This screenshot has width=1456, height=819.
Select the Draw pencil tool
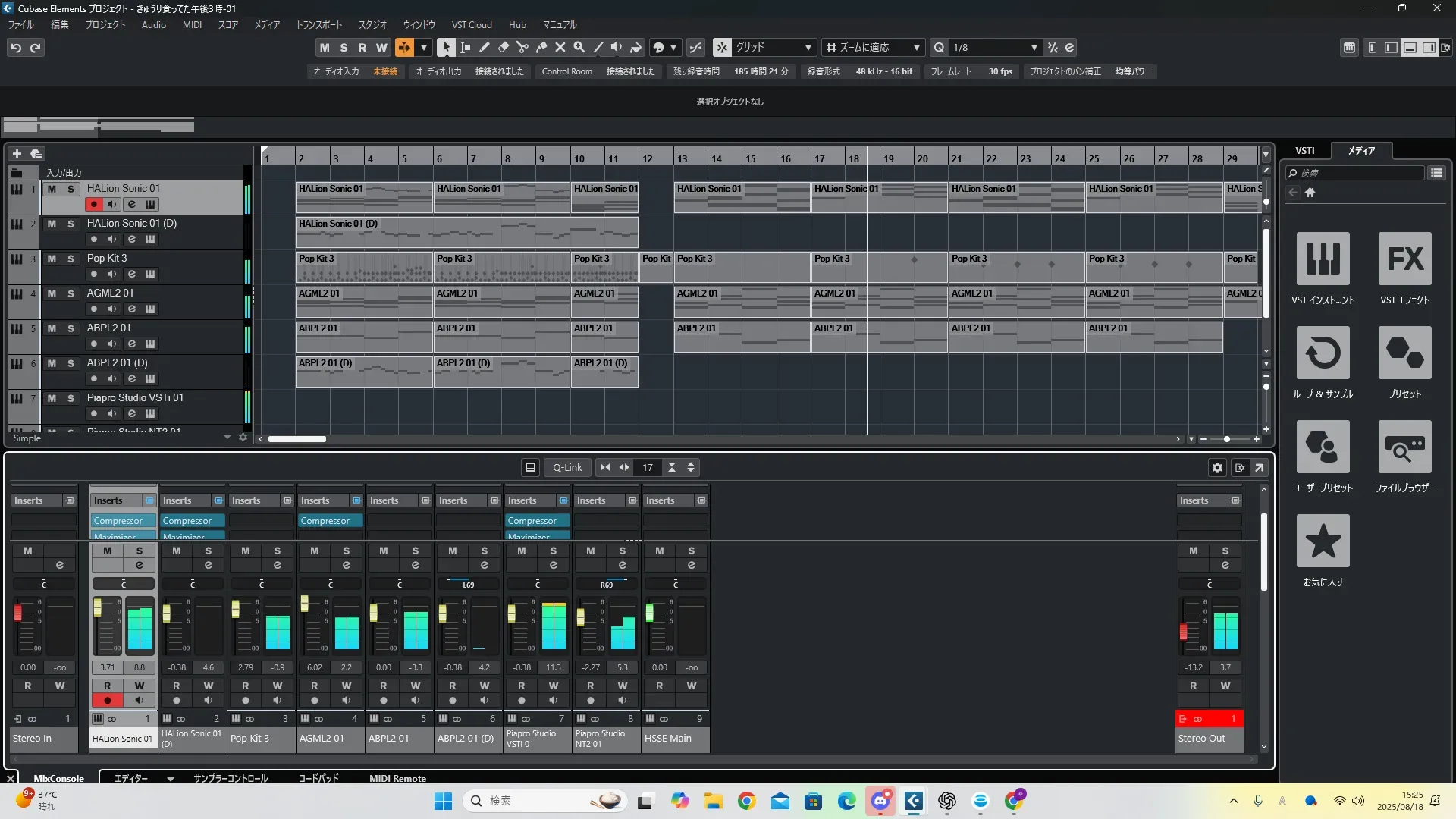coord(485,47)
